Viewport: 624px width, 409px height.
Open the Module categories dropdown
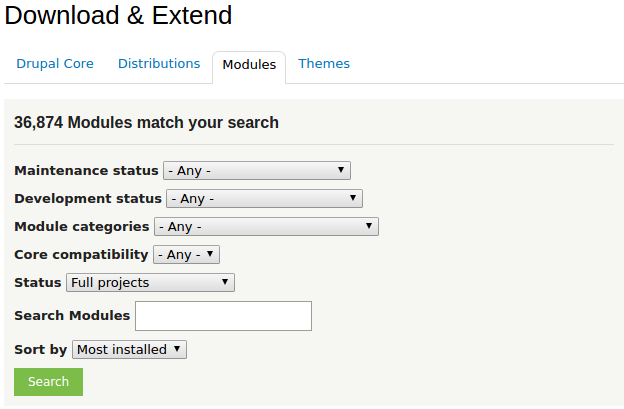click(x=266, y=226)
